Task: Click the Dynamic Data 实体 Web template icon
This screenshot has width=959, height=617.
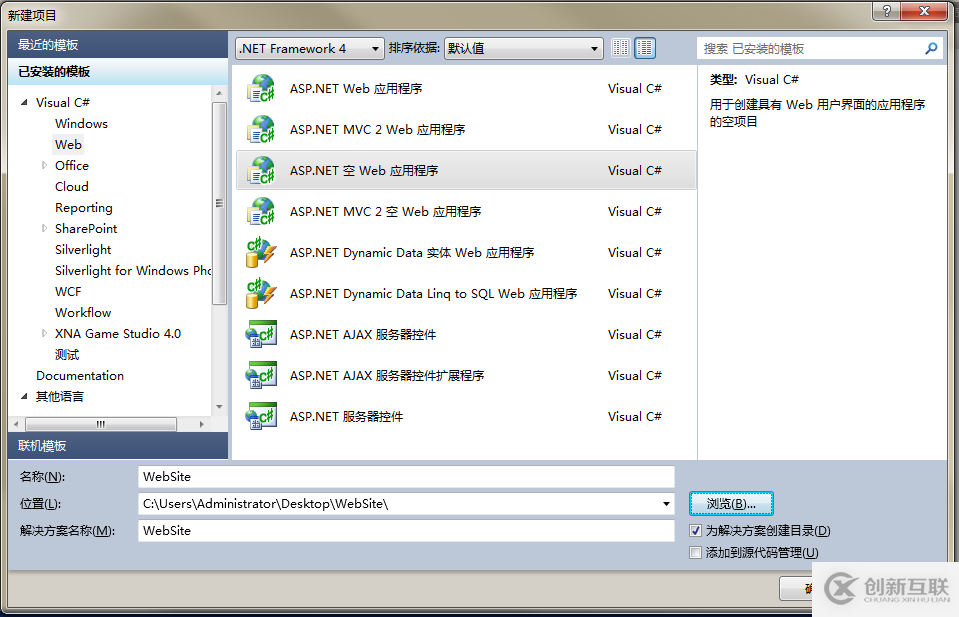Action: click(x=261, y=252)
